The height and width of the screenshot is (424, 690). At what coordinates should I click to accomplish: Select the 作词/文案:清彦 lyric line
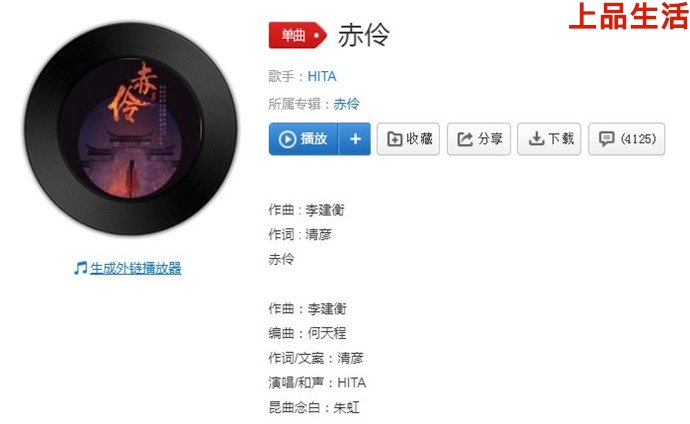[x=316, y=358]
